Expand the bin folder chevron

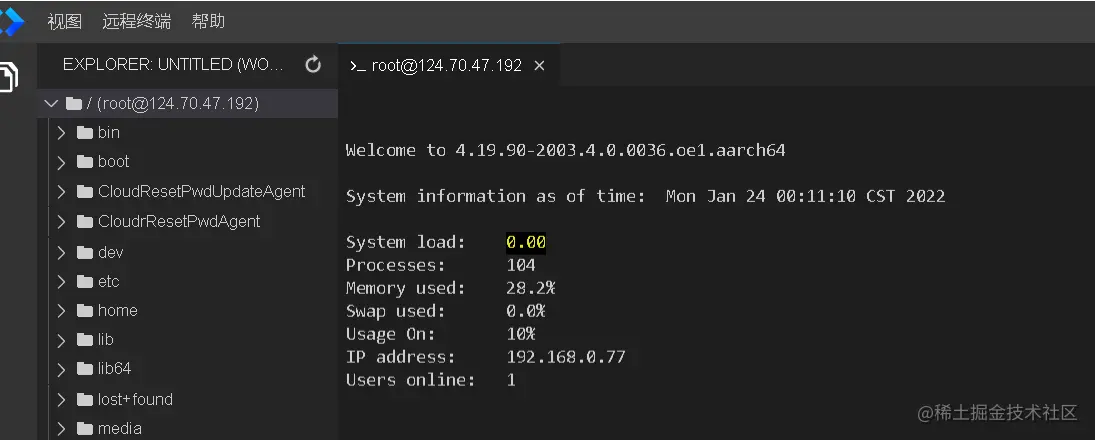61,133
